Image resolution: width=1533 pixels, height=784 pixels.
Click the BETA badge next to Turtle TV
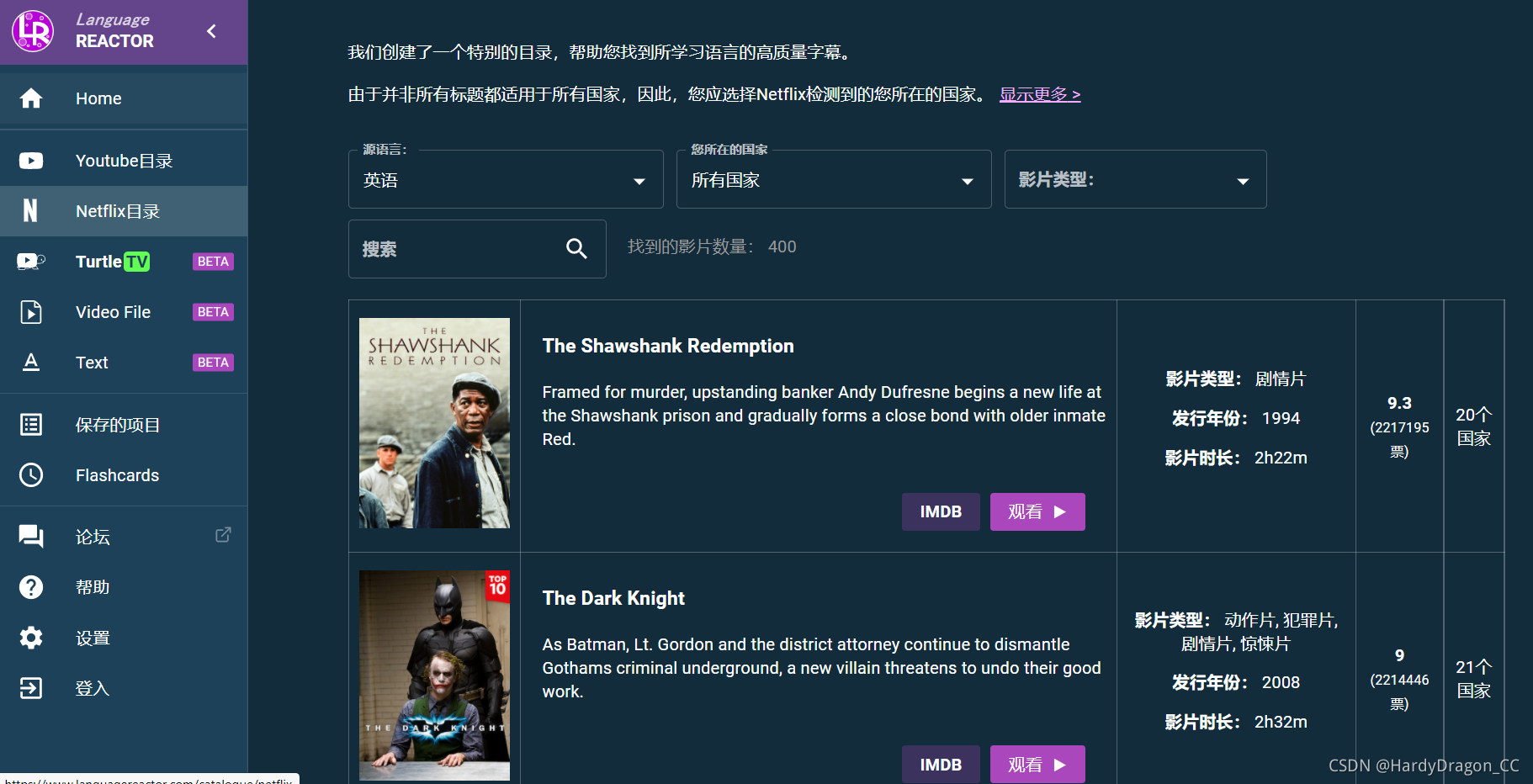point(213,262)
